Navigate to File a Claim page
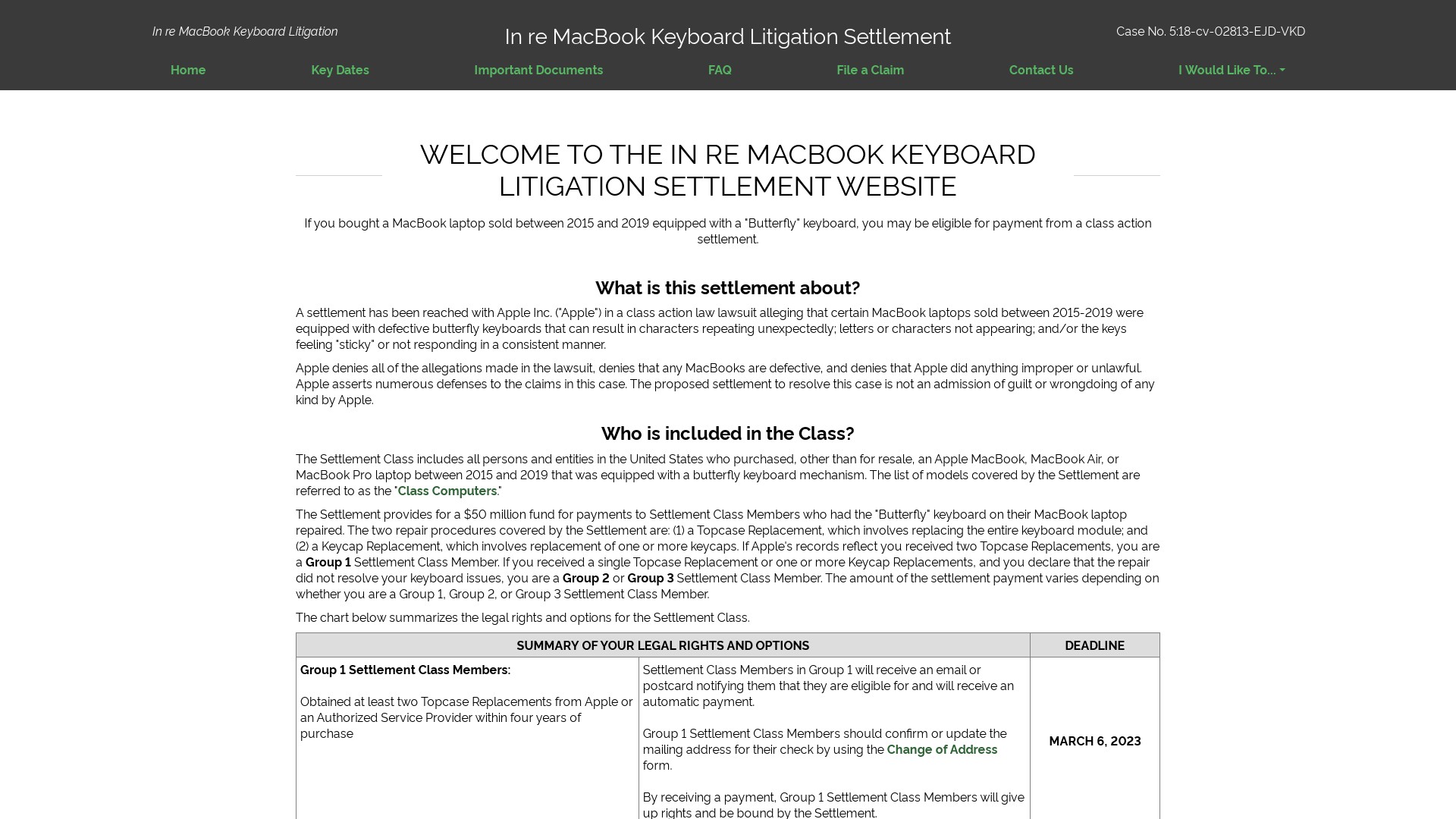This screenshot has height=819, width=1456. pos(870,70)
